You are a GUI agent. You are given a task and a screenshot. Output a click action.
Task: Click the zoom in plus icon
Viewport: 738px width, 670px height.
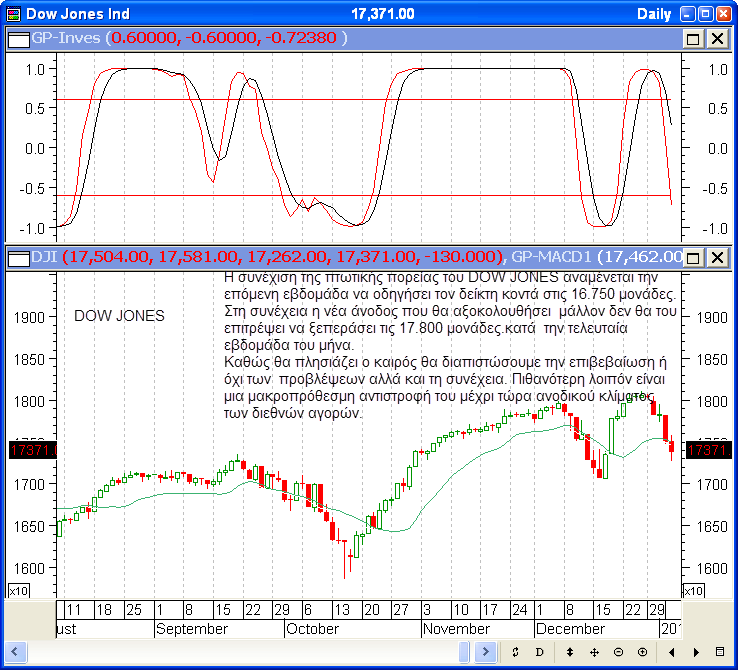[x=642, y=652]
